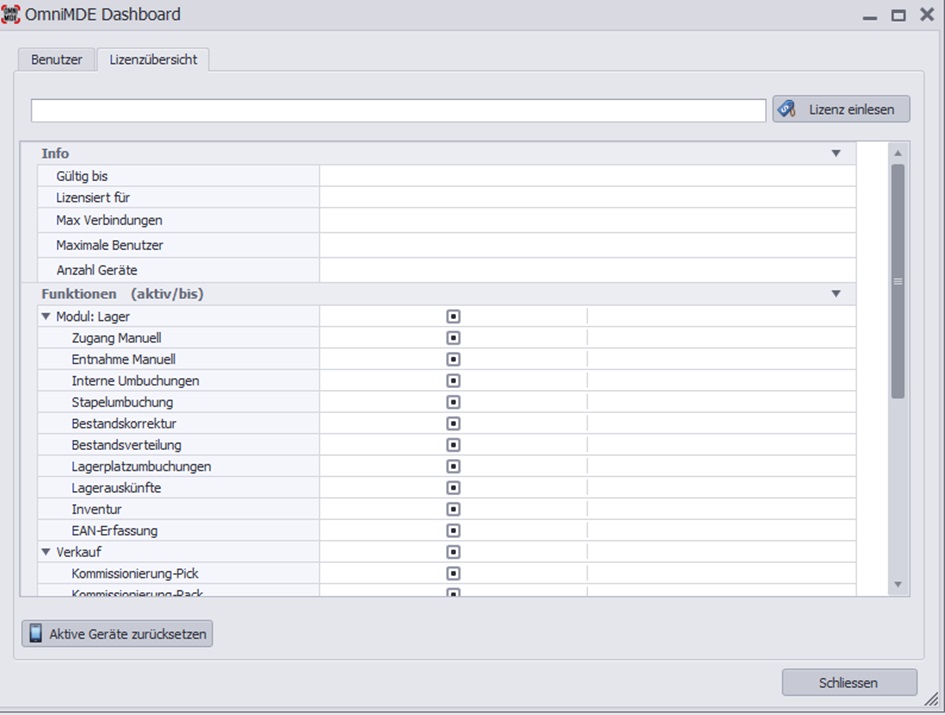
Task: Minimize the OmniMDE Dashboard window
Action: (870, 15)
